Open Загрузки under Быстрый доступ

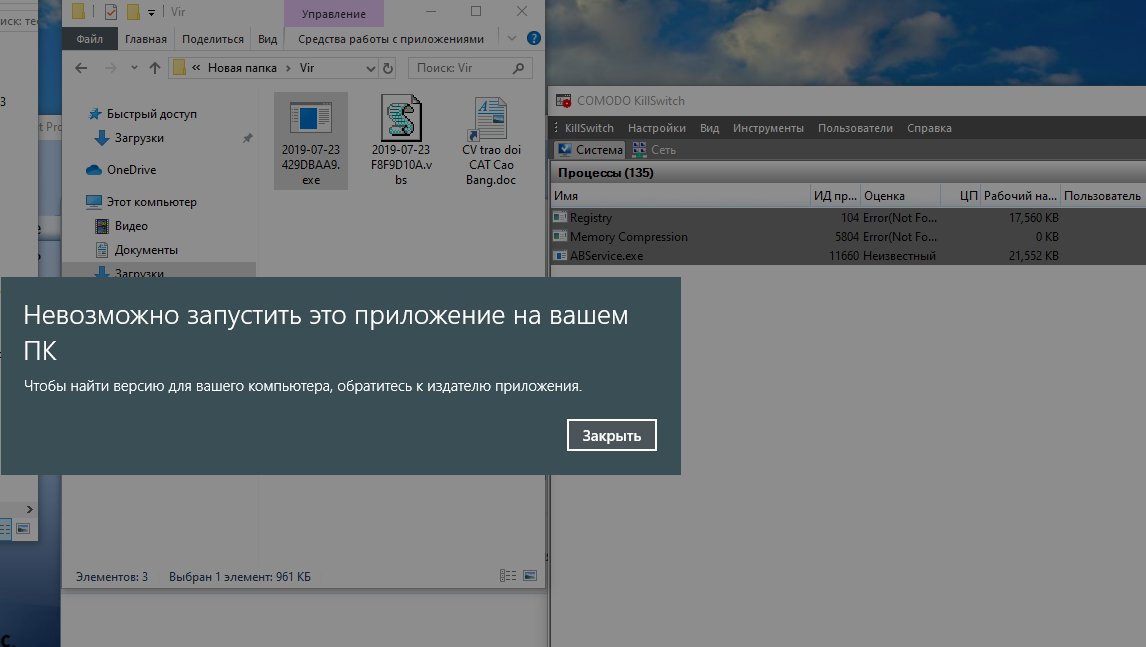click(139, 138)
